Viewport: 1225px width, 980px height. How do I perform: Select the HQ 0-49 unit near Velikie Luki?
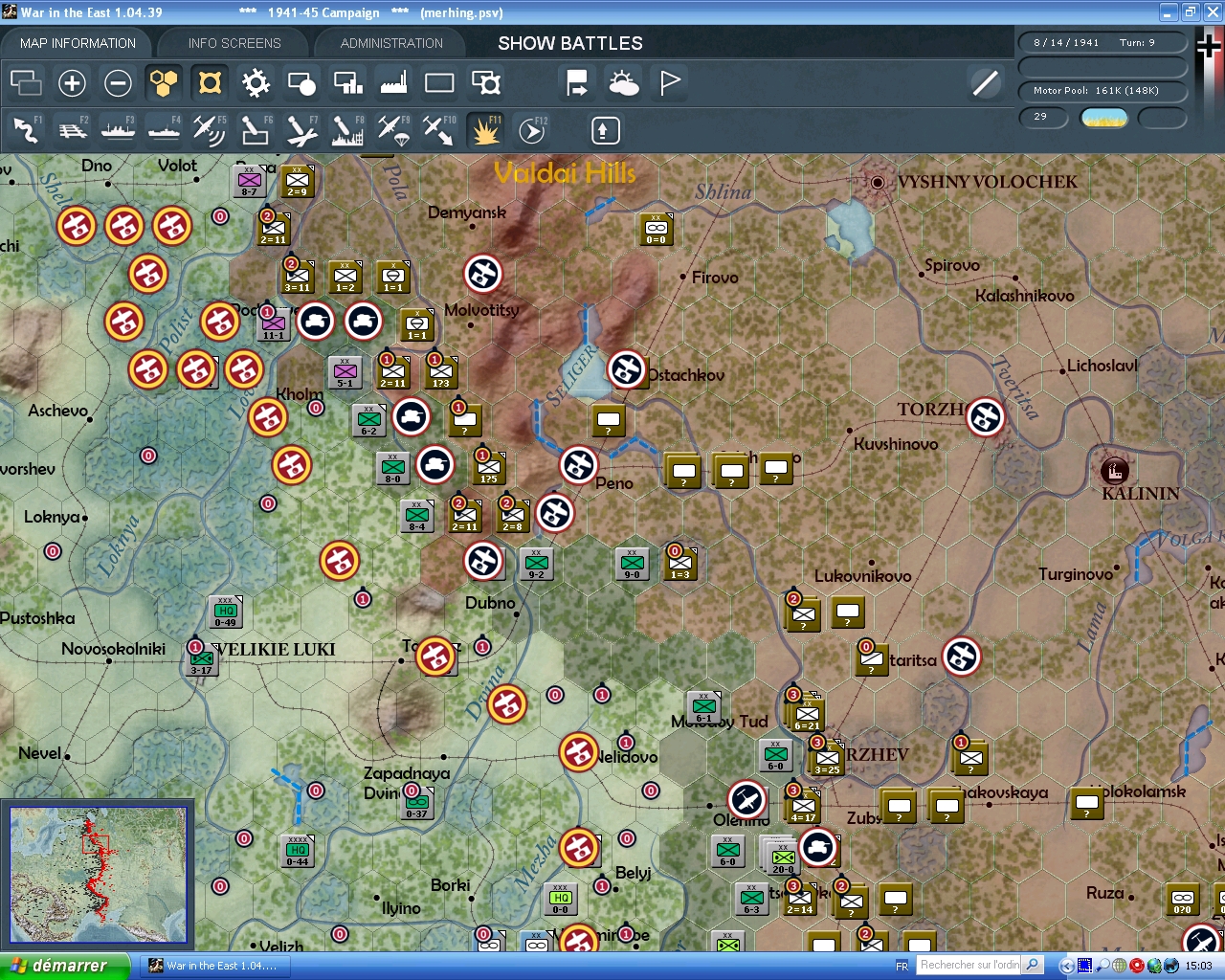(x=226, y=612)
